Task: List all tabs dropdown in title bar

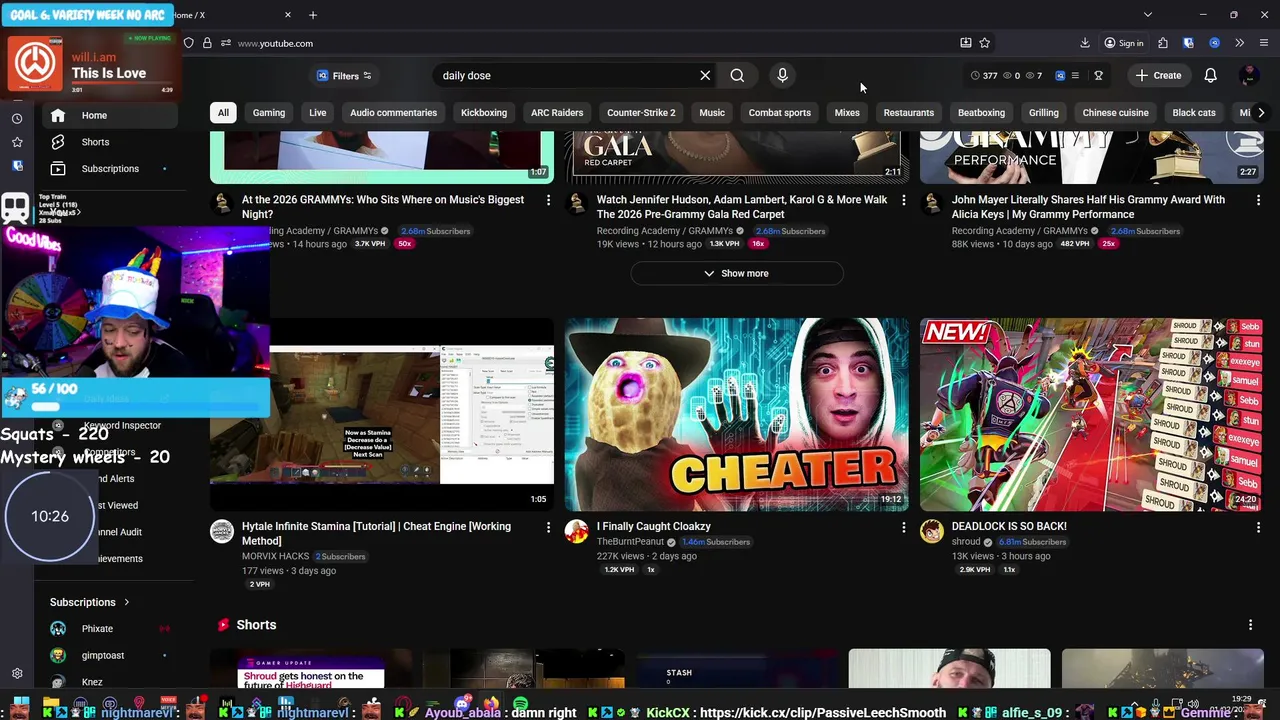Action: 1148,15
